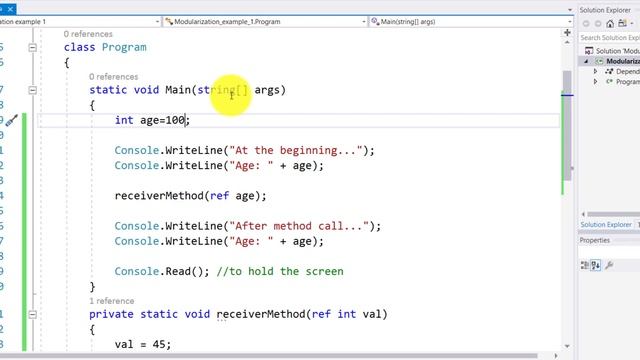The image size is (640, 360).
Task: Click the screwdriver quick actions icon
Action: (11, 120)
